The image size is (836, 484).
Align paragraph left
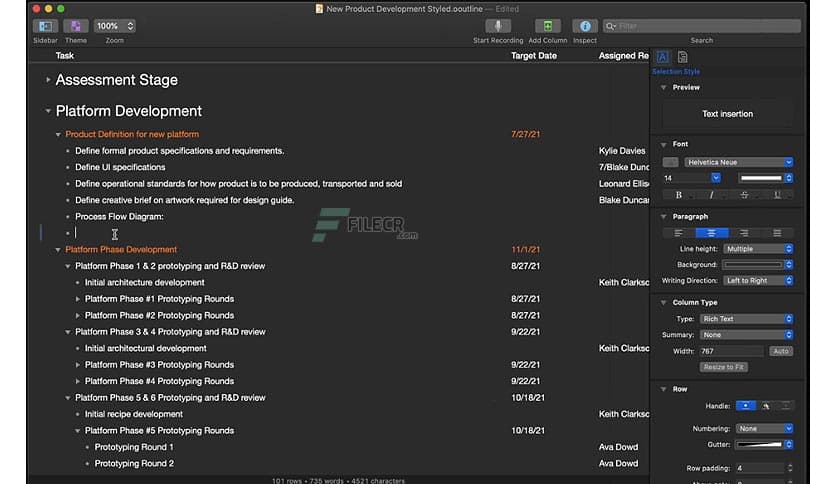click(678, 233)
